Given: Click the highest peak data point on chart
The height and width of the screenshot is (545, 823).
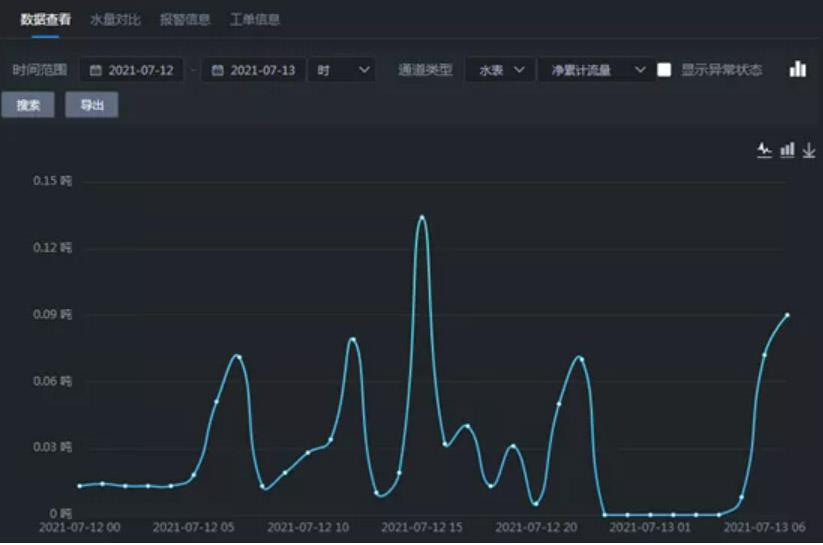Looking at the screenshot, I should pos(422,217).
